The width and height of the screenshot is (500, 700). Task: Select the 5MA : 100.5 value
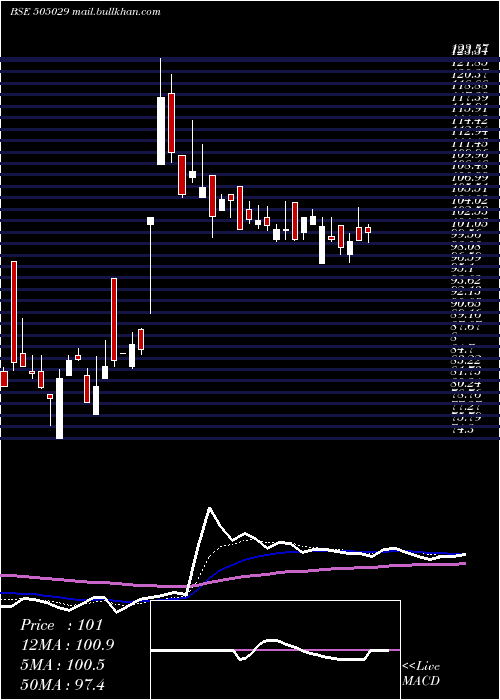click(x=62, y=664)
